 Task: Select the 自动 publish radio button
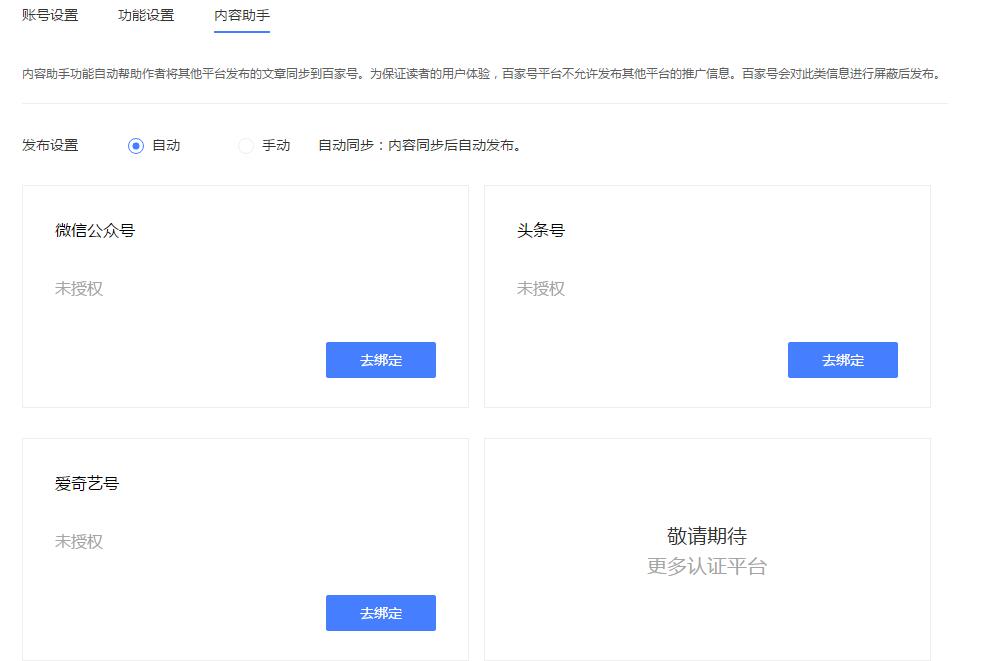pos(136,145)
